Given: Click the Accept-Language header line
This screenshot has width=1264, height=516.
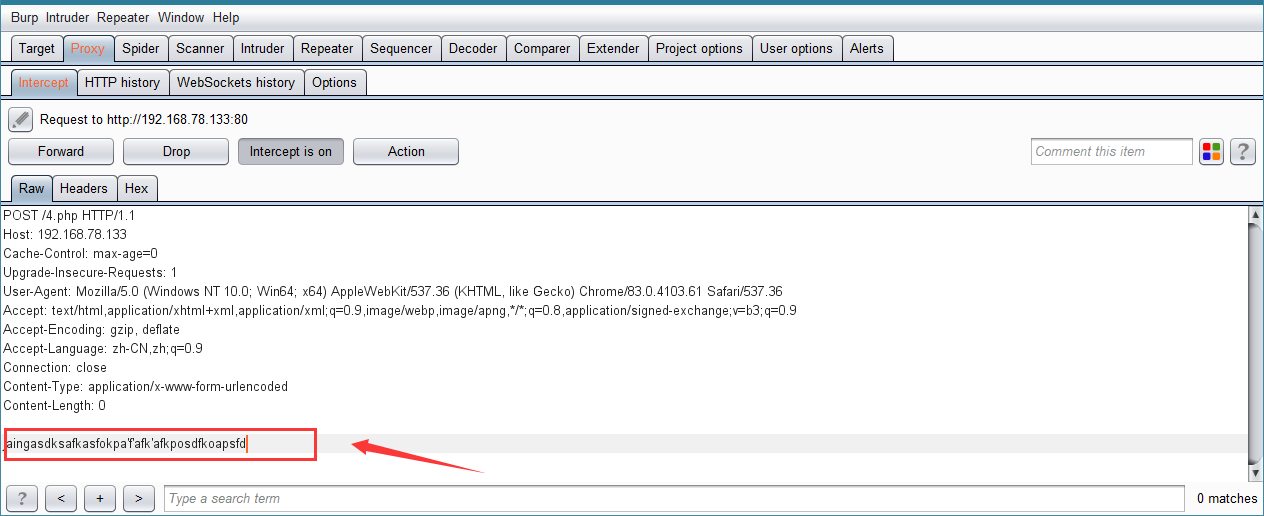Looking at the screenshot, I should pos(103,349).
